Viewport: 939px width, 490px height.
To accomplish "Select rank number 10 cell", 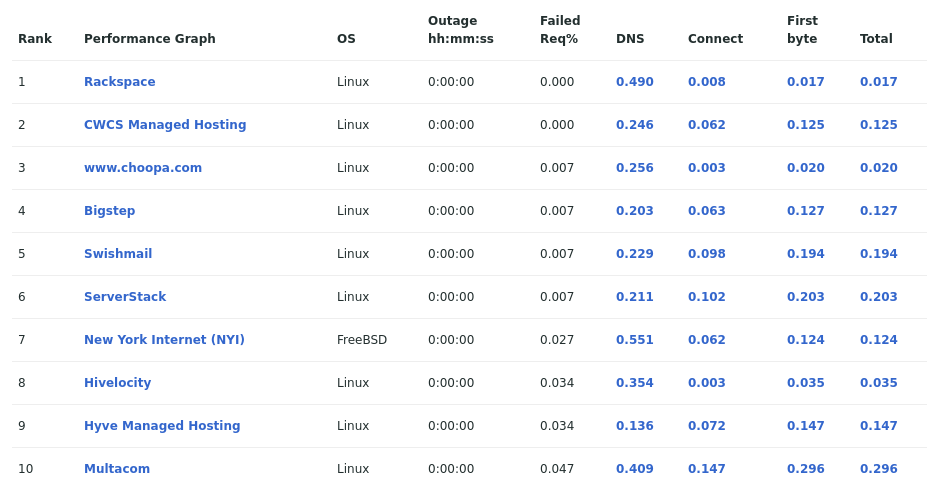I will [x=25, y=468].
